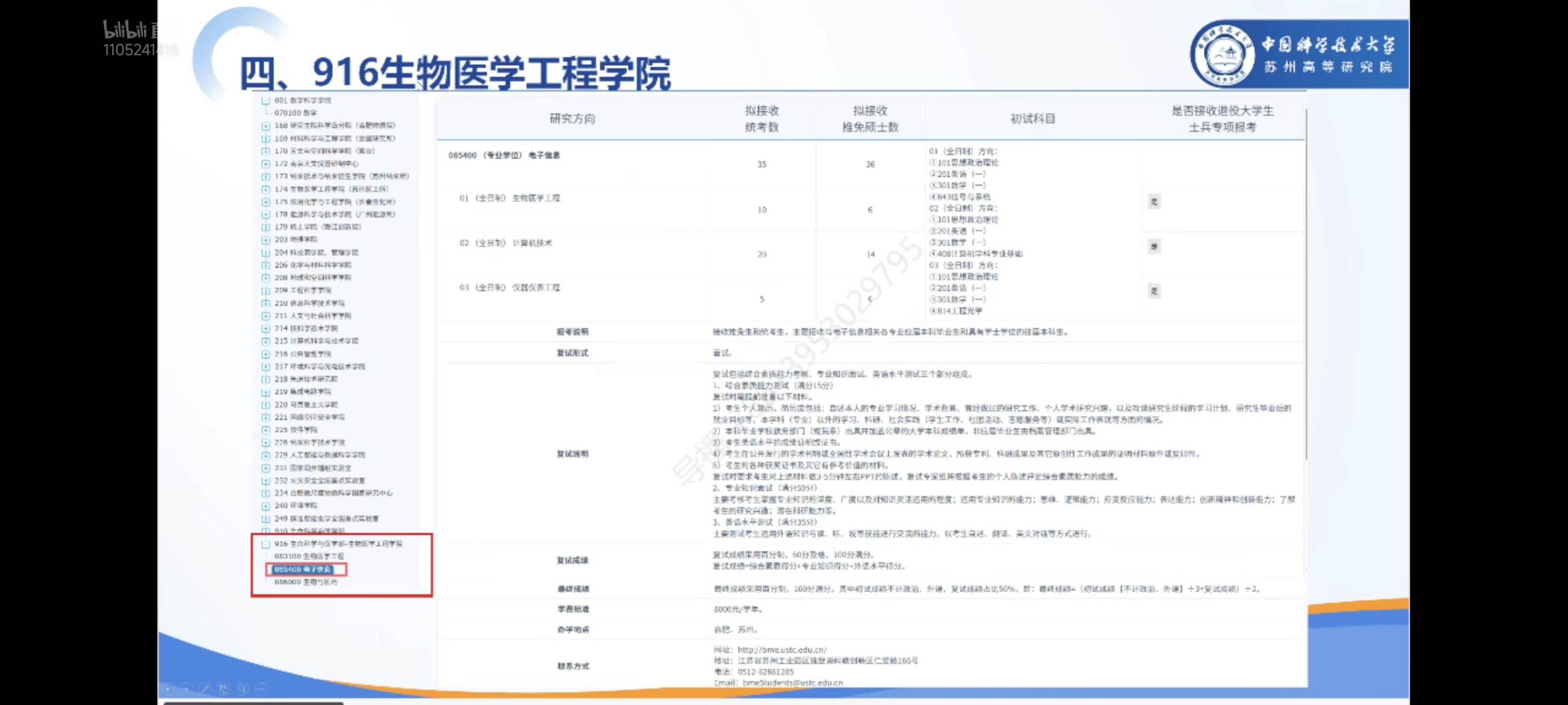Select tree item 215 计算机科学与技术学院

[317, 341]
